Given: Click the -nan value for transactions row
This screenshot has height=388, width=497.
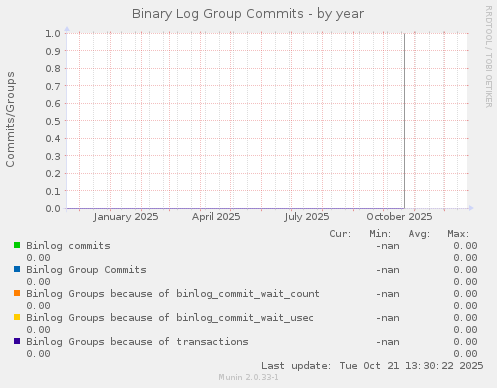Looking at the screenshot, I should point(388,342).
